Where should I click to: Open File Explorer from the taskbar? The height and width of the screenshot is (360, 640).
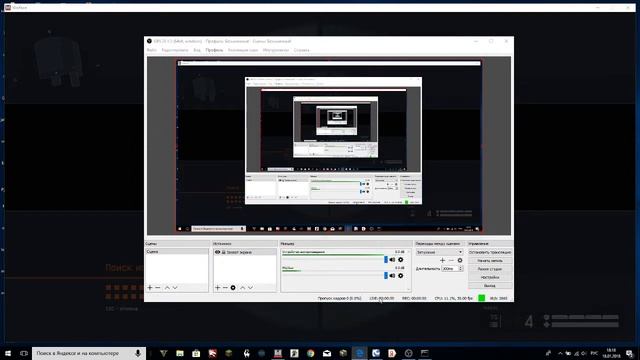[x=180, y=353]
